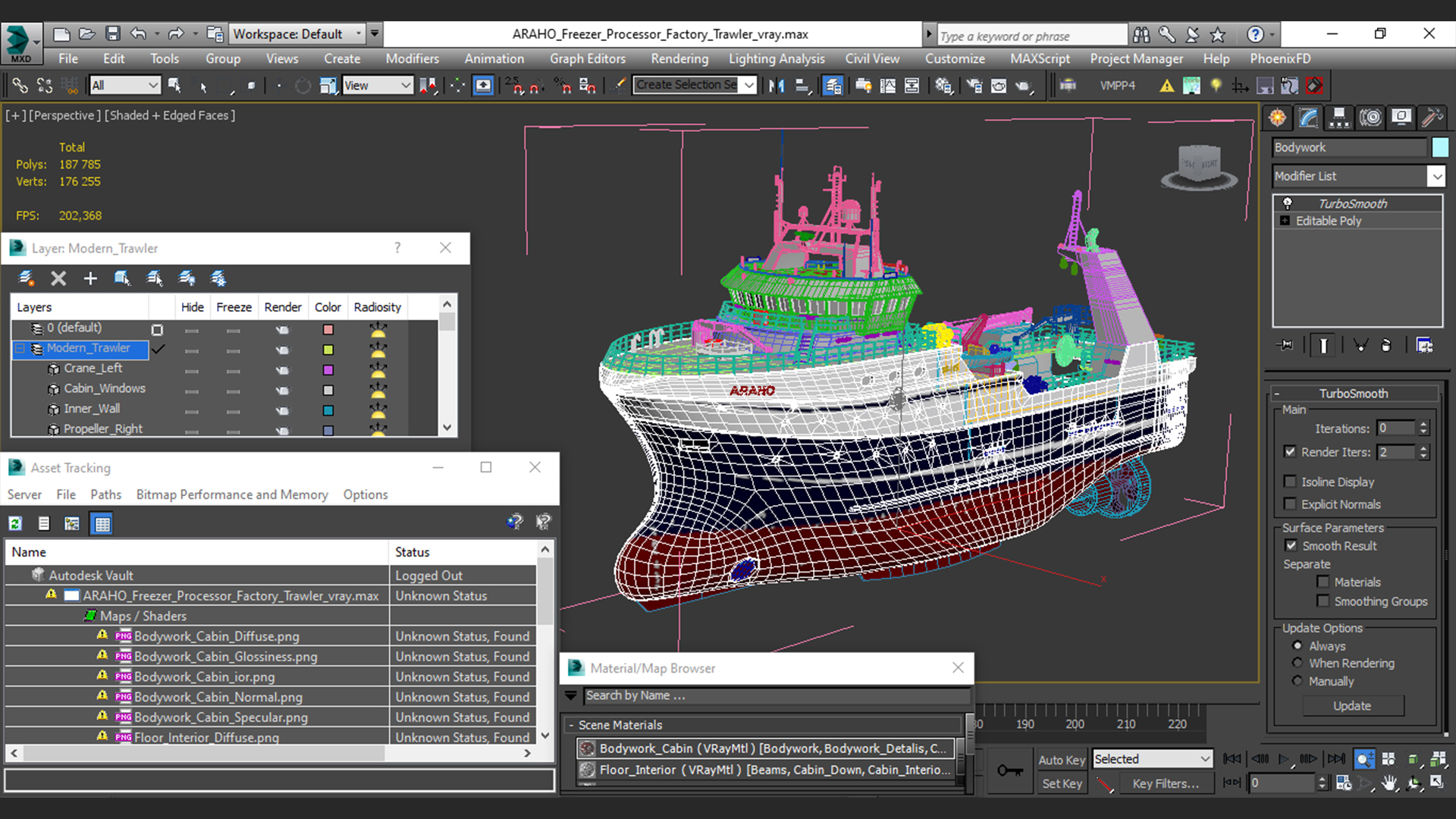Delete layer with X icon in Layer toolbar
1456x819 pixels.
[x=58, y=278]
